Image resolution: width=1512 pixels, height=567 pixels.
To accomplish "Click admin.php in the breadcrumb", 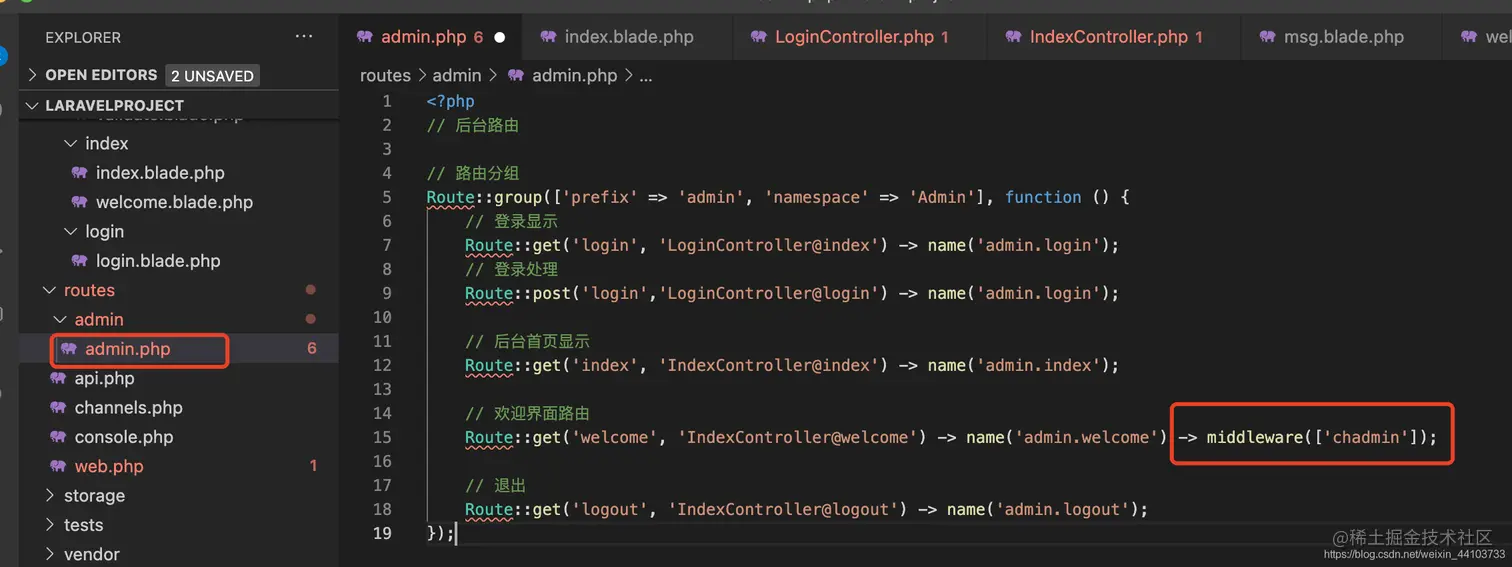I will pos(574,75).
